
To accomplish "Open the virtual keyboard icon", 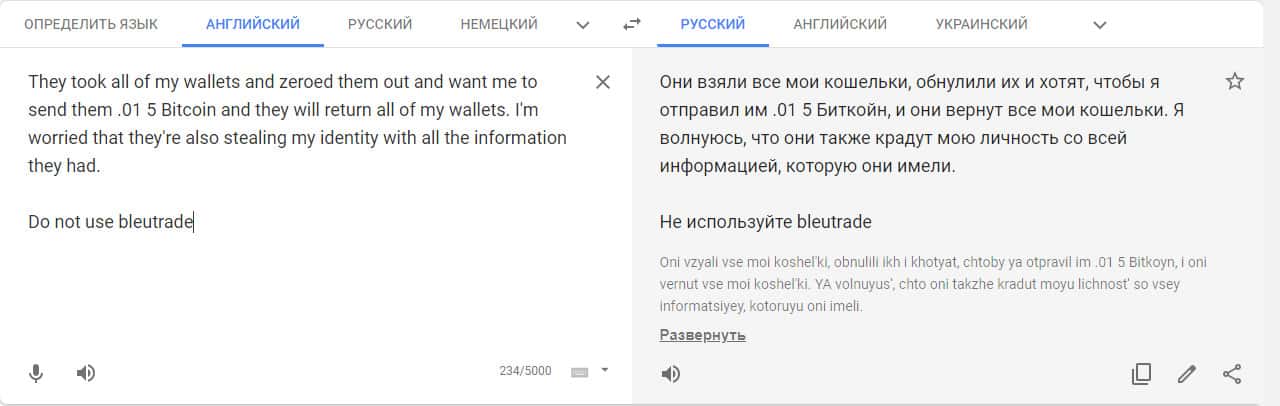I will click(579, 372).
